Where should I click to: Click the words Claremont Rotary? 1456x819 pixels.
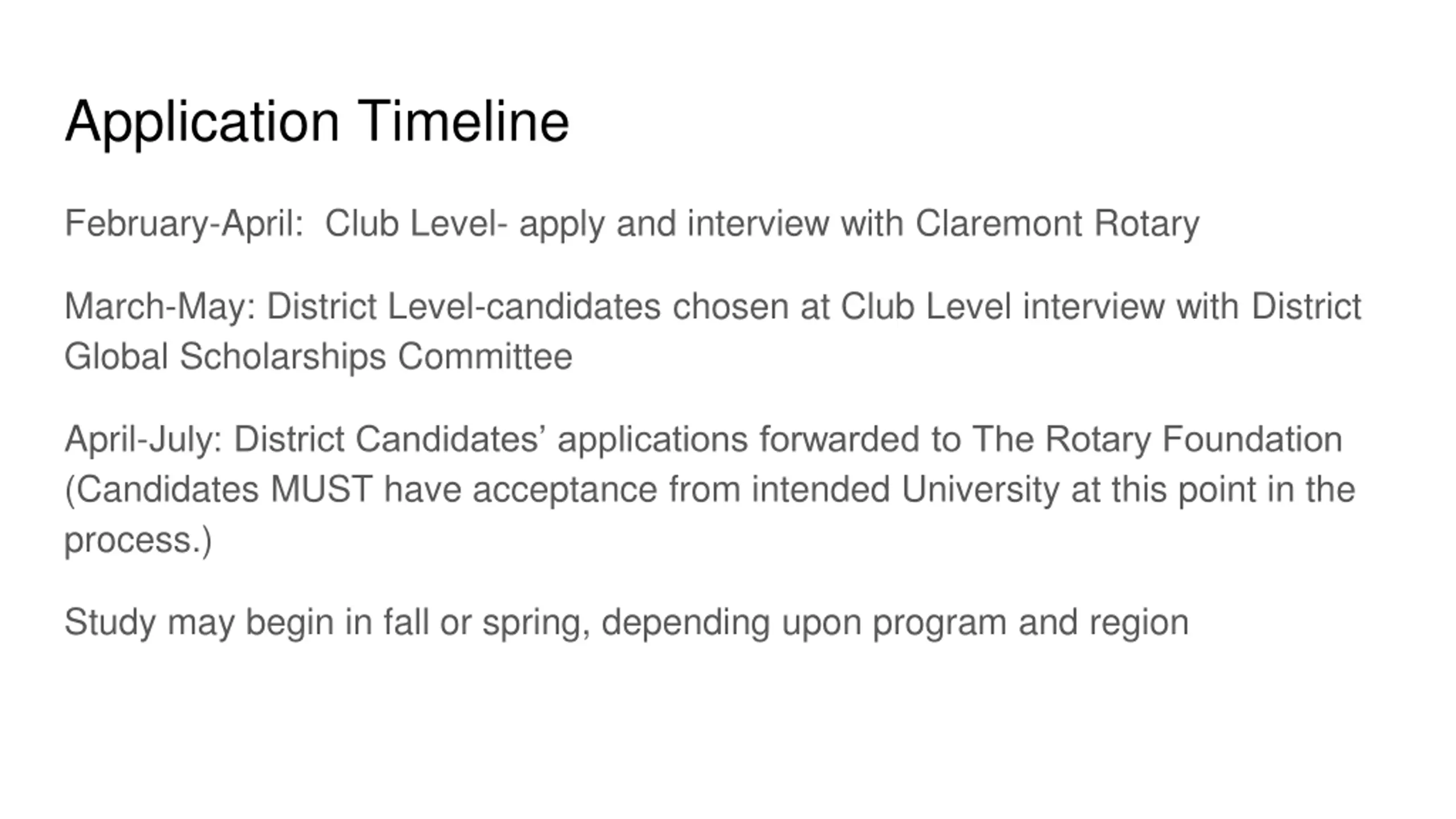point(1057,223)
